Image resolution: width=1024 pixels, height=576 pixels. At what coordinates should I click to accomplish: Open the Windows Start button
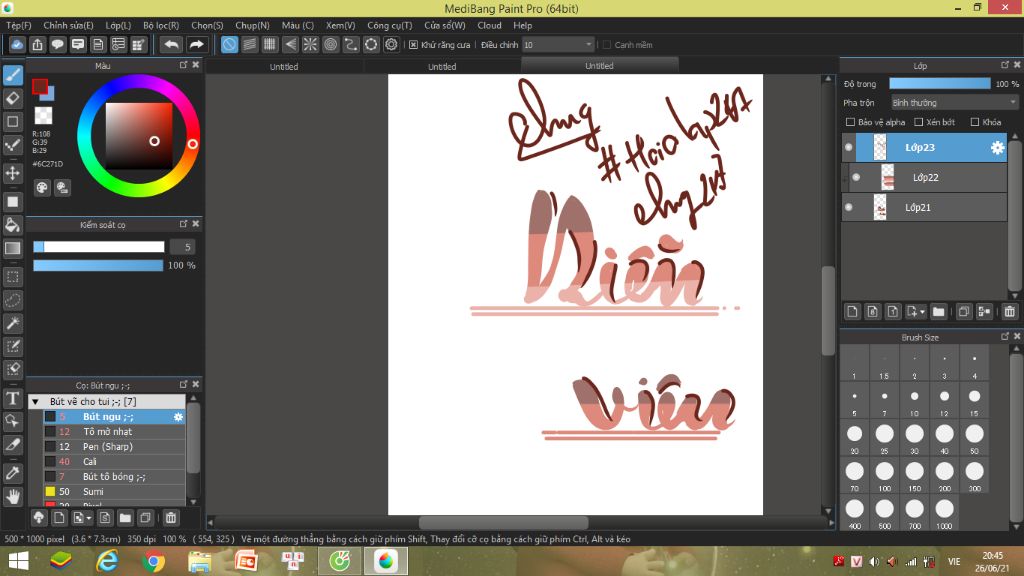[x=18, y=561]
